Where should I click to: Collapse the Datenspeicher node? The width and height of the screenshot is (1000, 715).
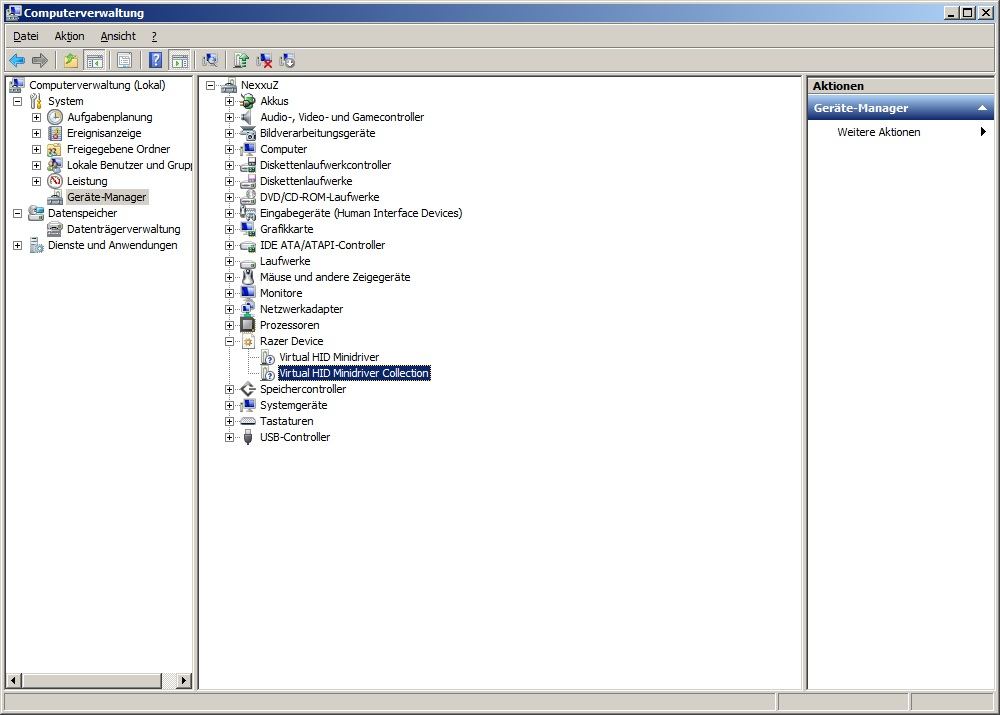(18, 213)
